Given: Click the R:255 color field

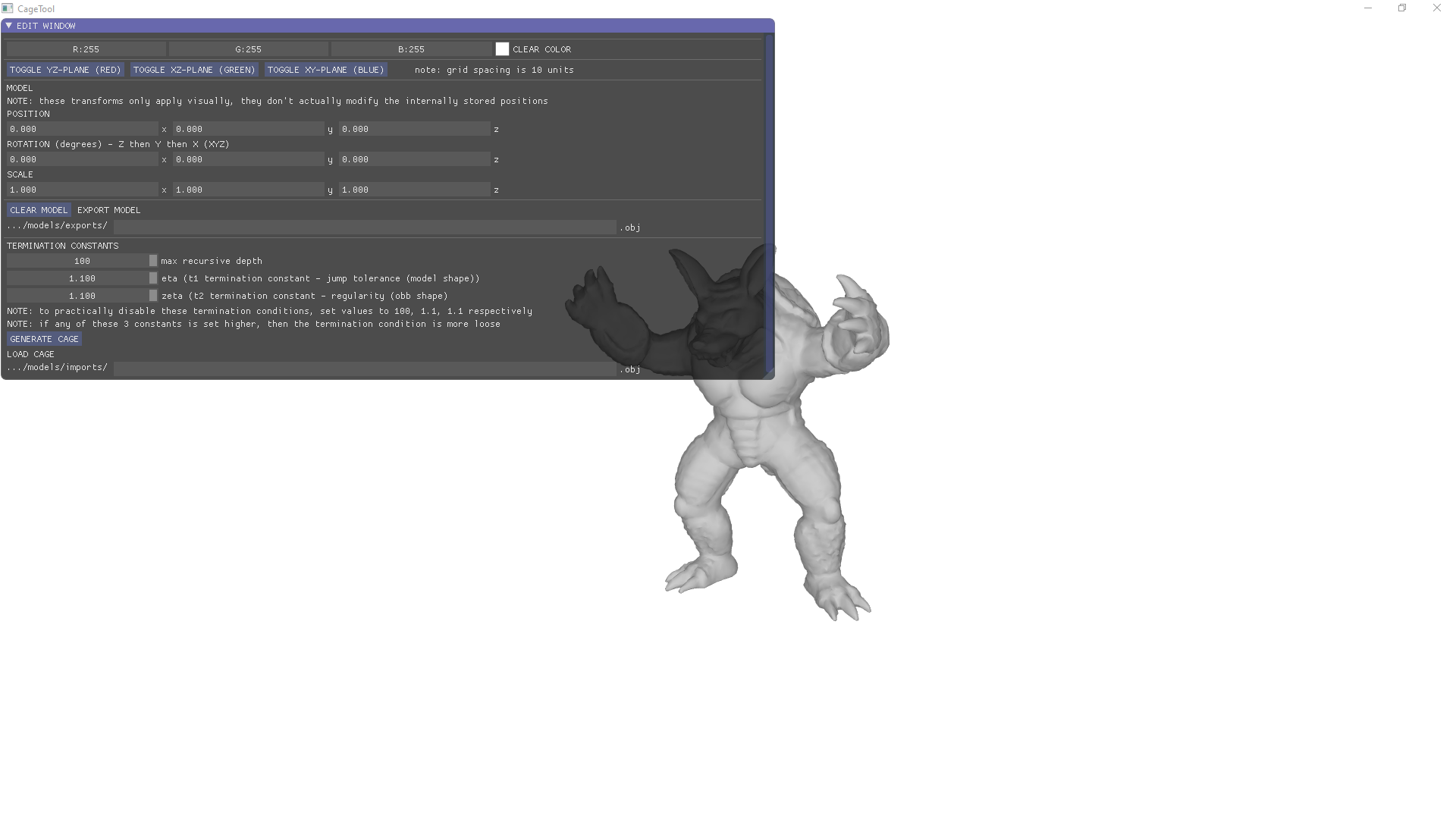Looking at the screenshot, I should coord(86,49).
